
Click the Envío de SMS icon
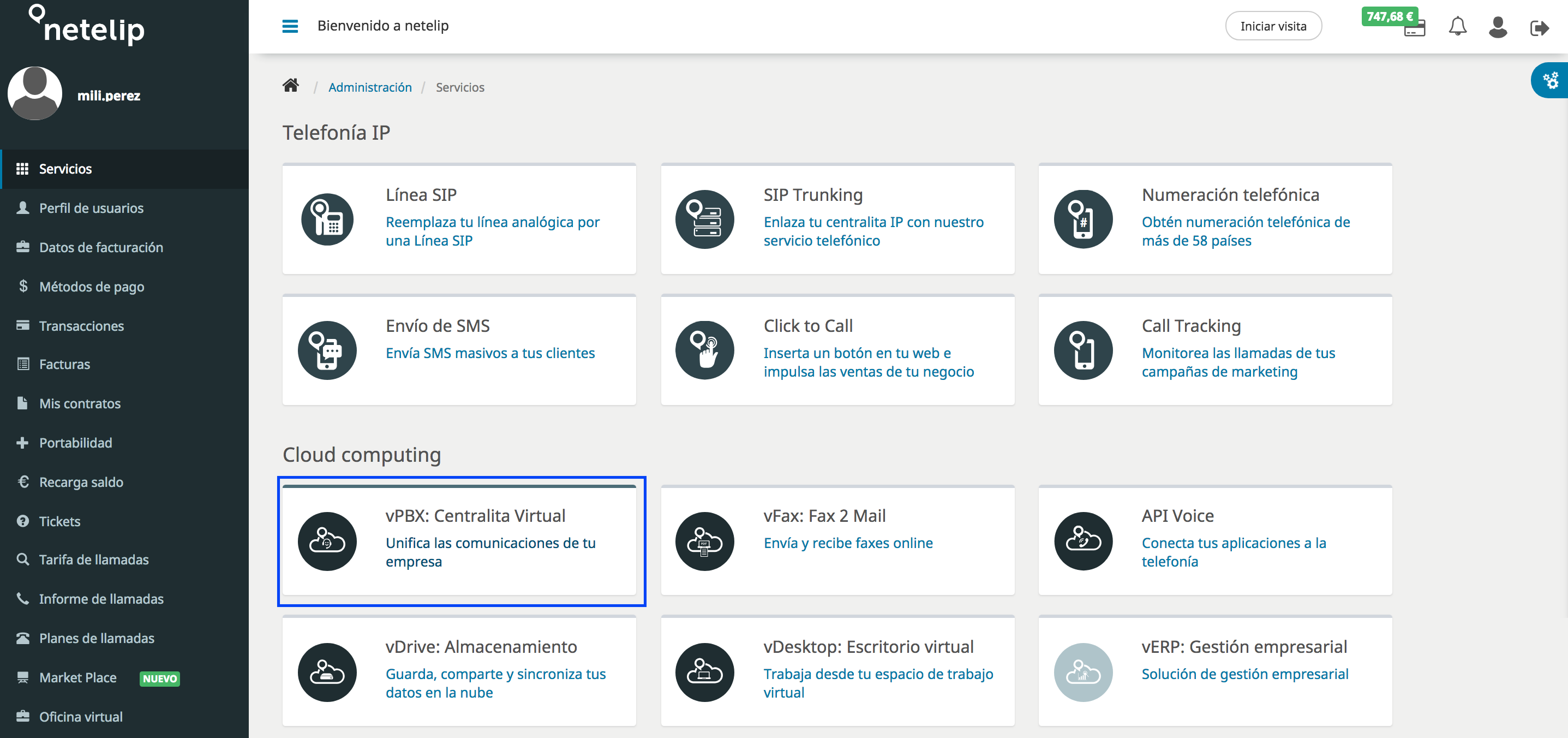point(327,350)
